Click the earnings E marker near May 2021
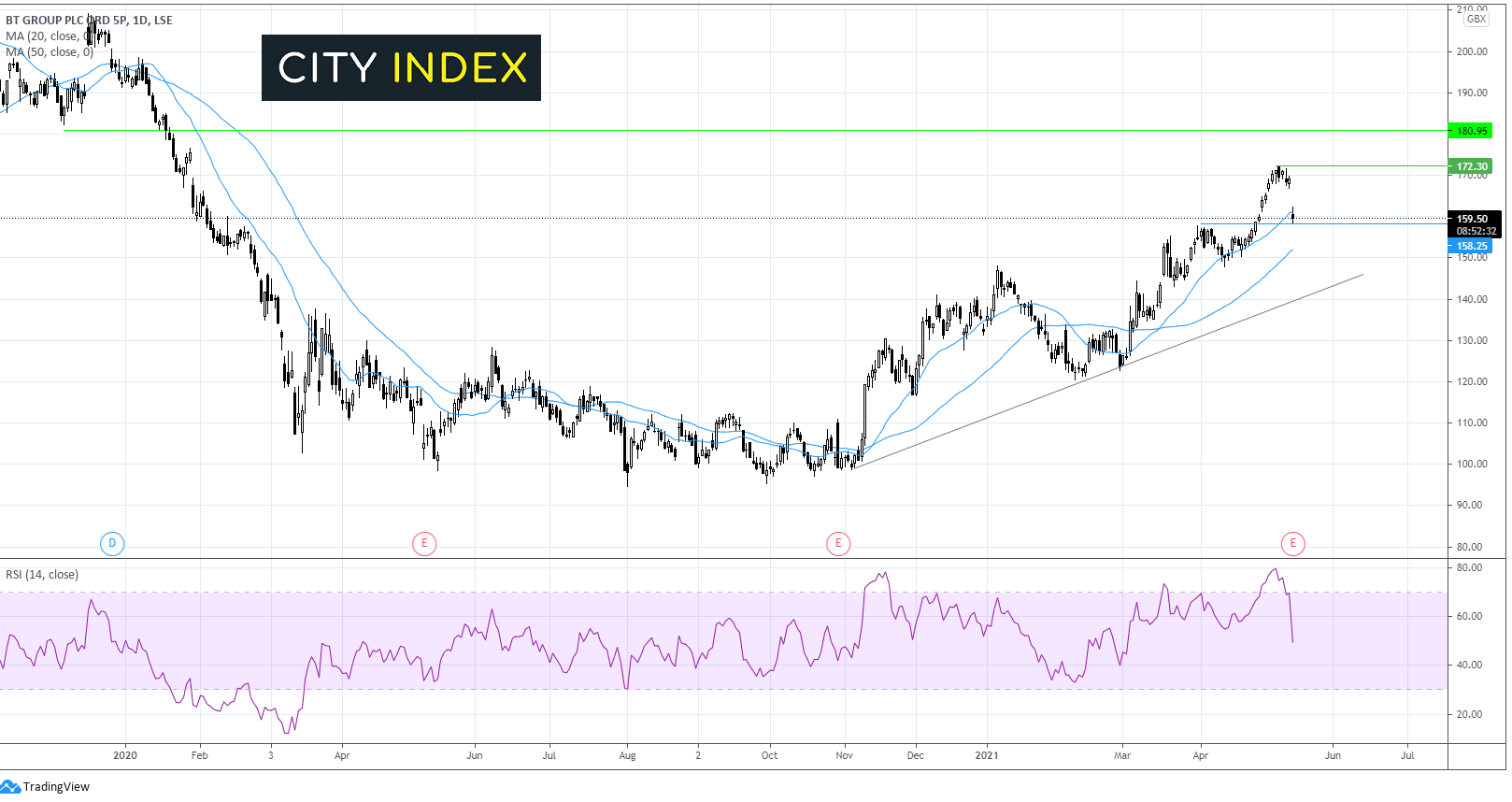The height and width of the screenshot is (802, 1512). [x=1293, y=543]
